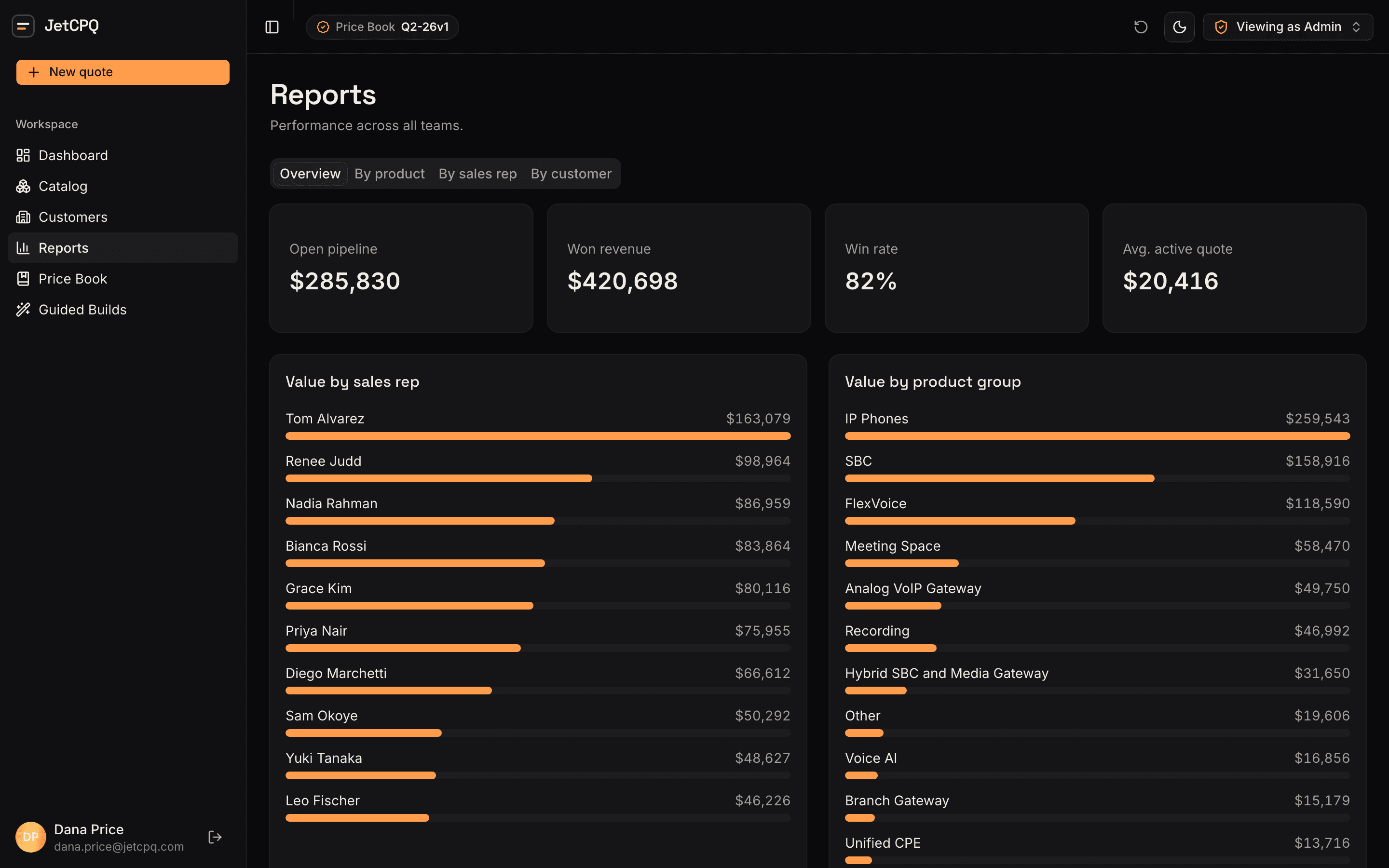The width and height of the screenshot is (1389, 868).
Task: Click the Recording product group label
Action: click(877, 631)
